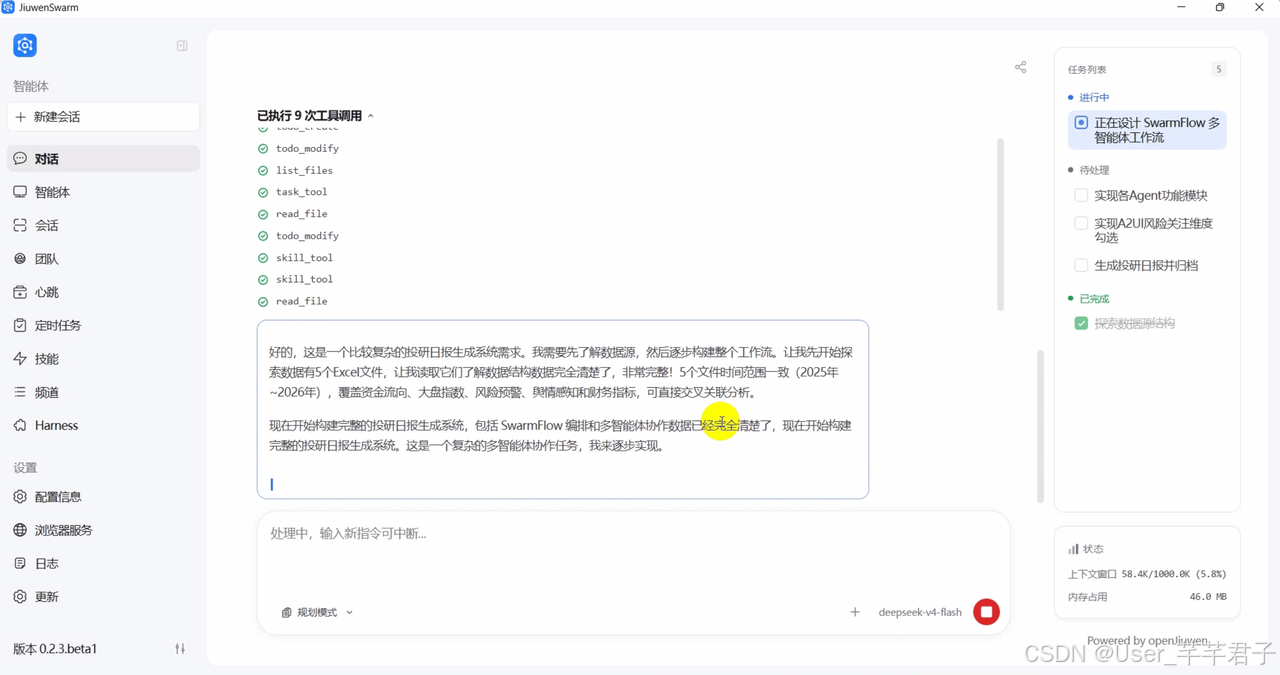Click the green check beside task_tool

point(263,192)
